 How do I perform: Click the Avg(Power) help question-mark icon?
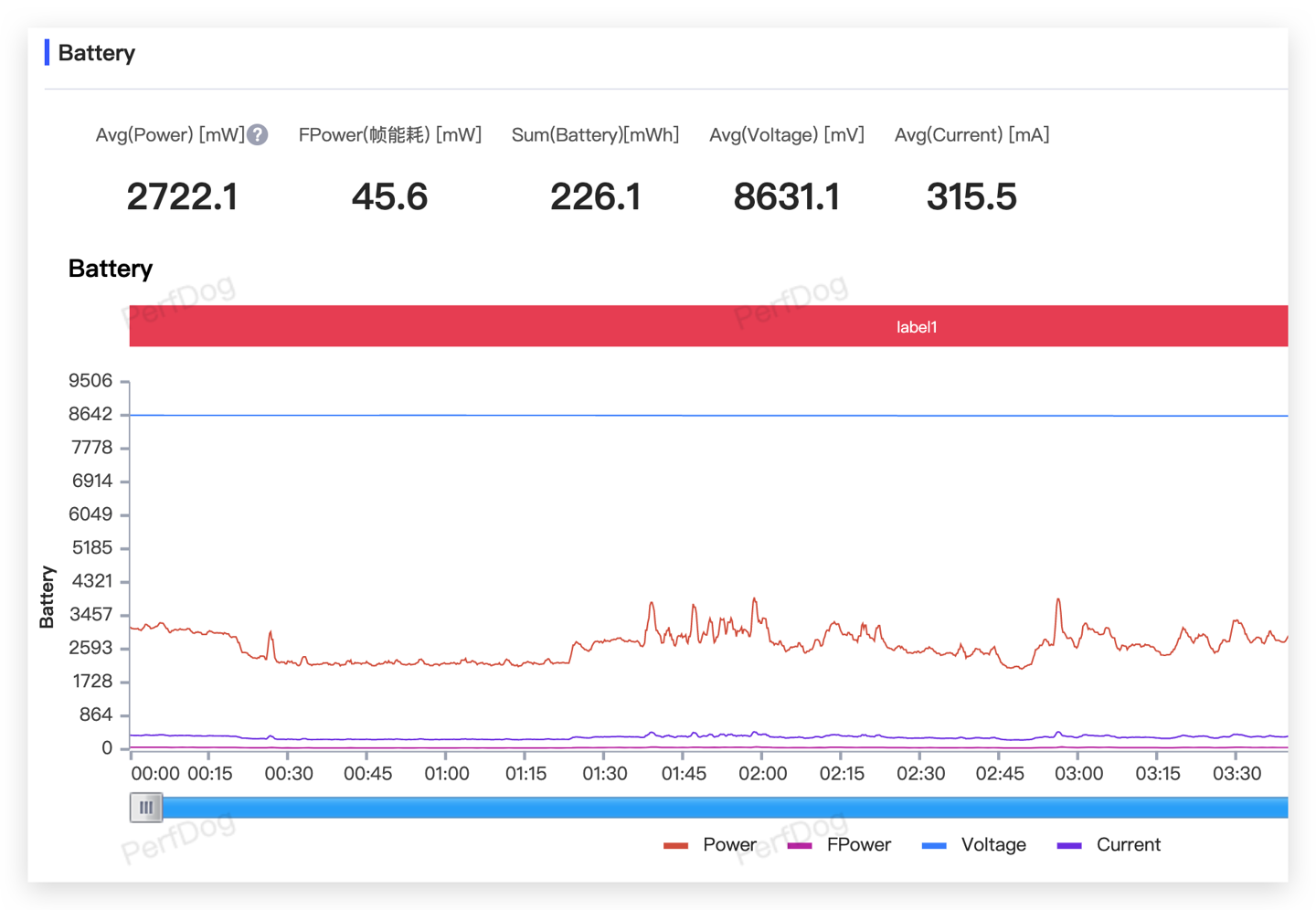[258, 135]
